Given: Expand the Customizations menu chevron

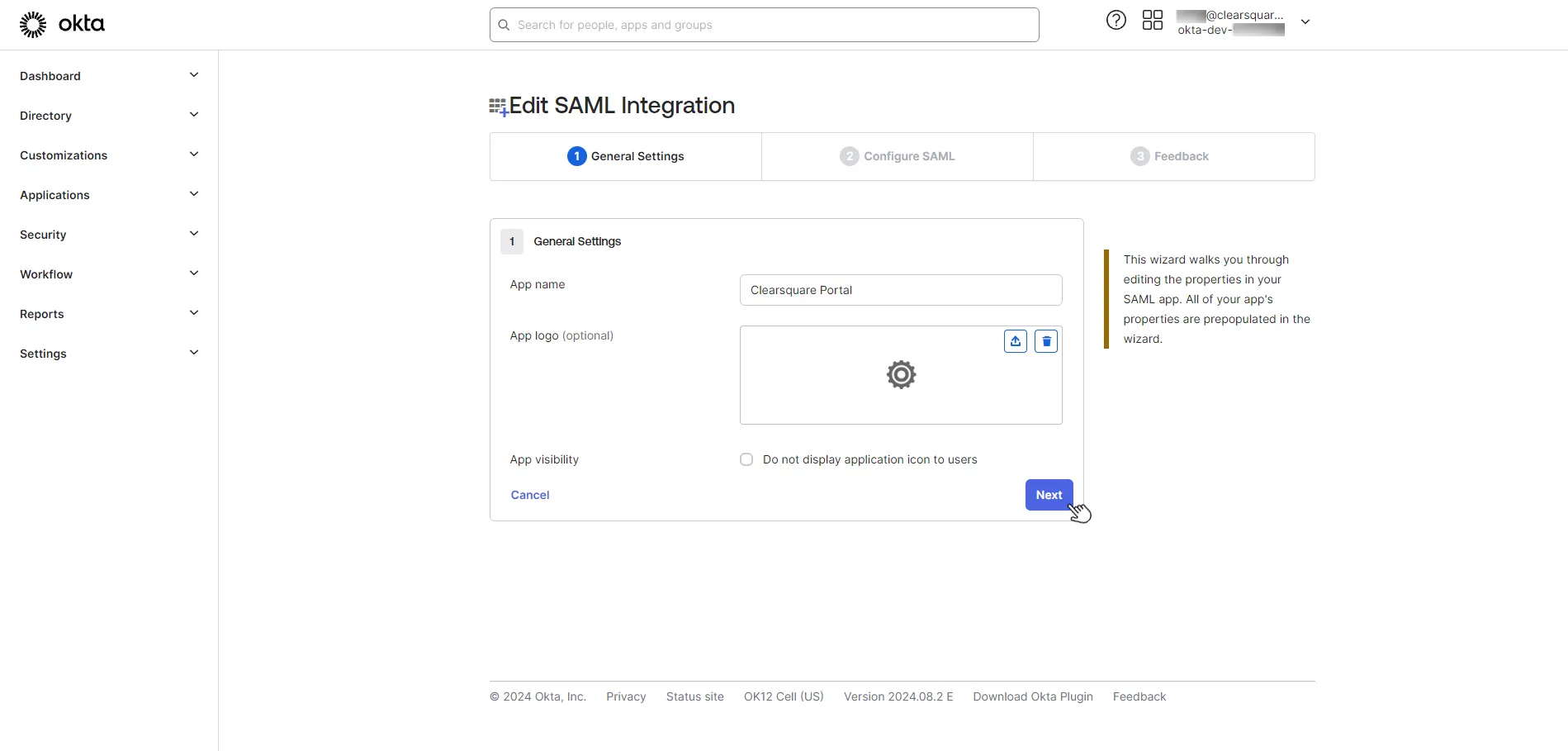Looking at the screenshot, I should (194, 154).
